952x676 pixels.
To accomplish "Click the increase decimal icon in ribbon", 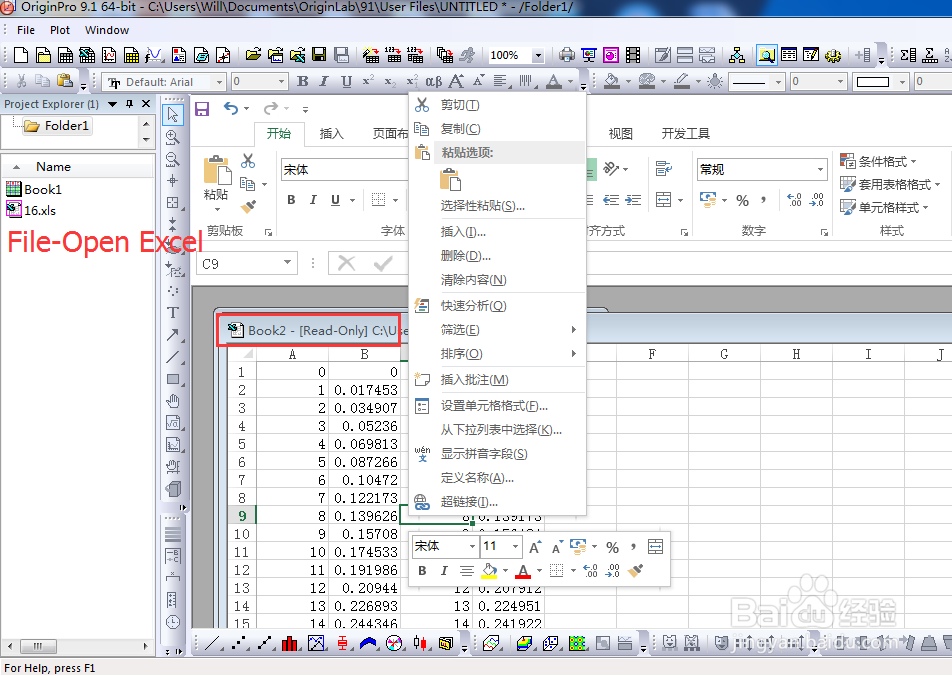I will coord(794,200).
